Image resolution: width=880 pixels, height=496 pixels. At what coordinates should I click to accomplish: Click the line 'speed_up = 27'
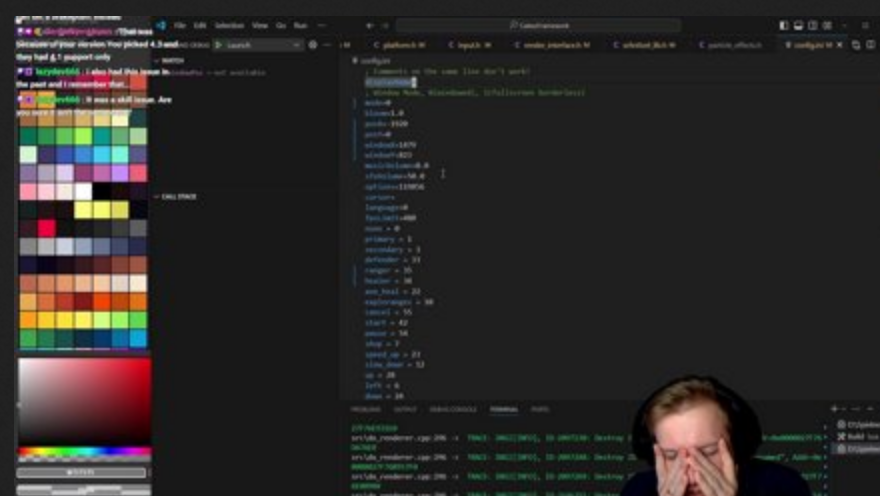(x=392, y=355)
